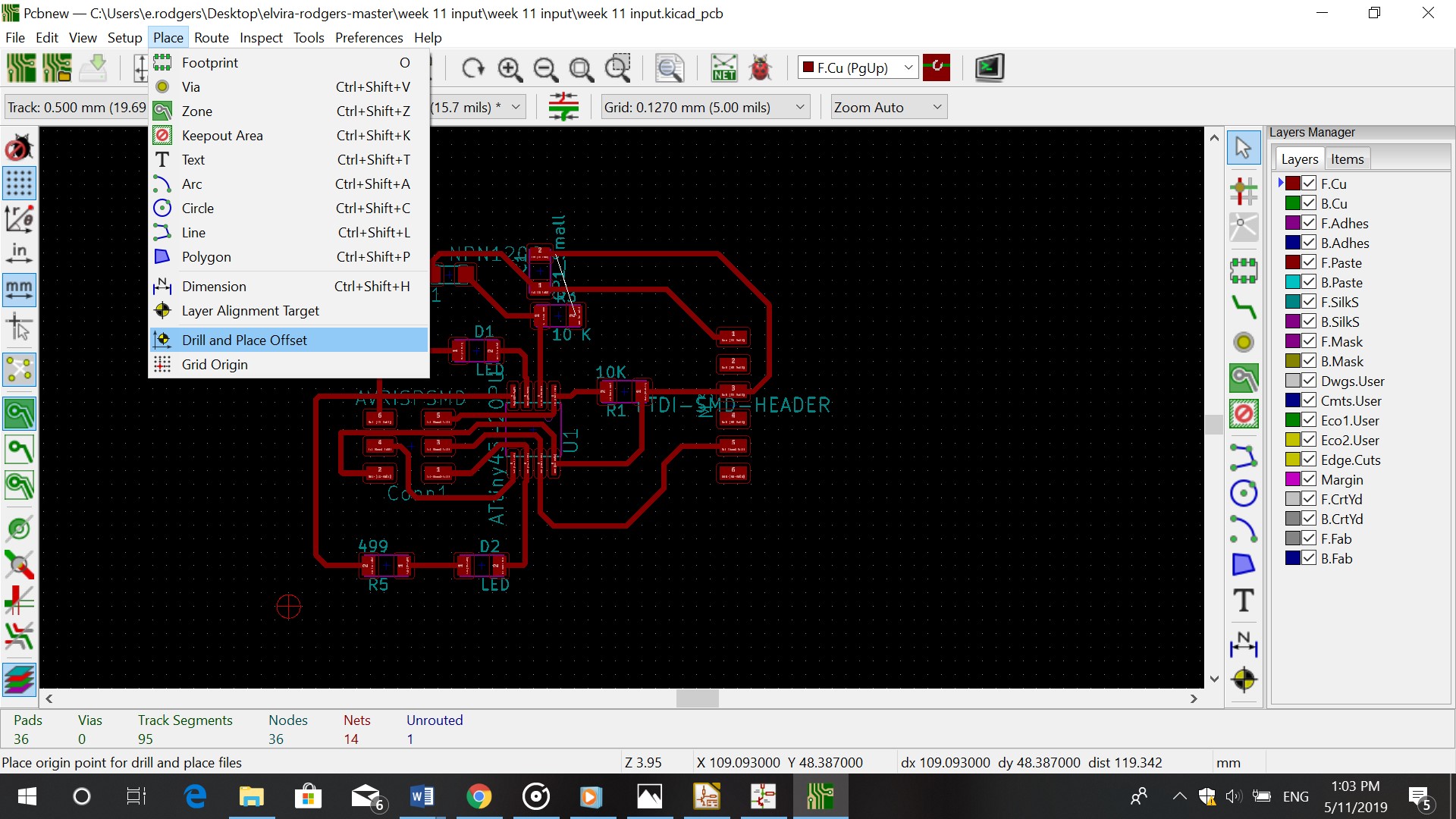
Task: Click the Margin layer magenta color swatch
Action: point(1293,479)
